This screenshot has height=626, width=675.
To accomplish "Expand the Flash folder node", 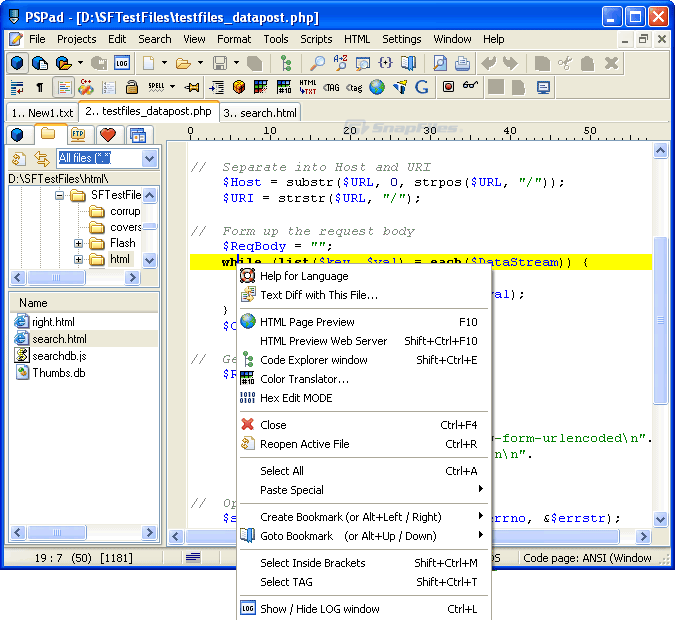I will (x=78, y=244).
